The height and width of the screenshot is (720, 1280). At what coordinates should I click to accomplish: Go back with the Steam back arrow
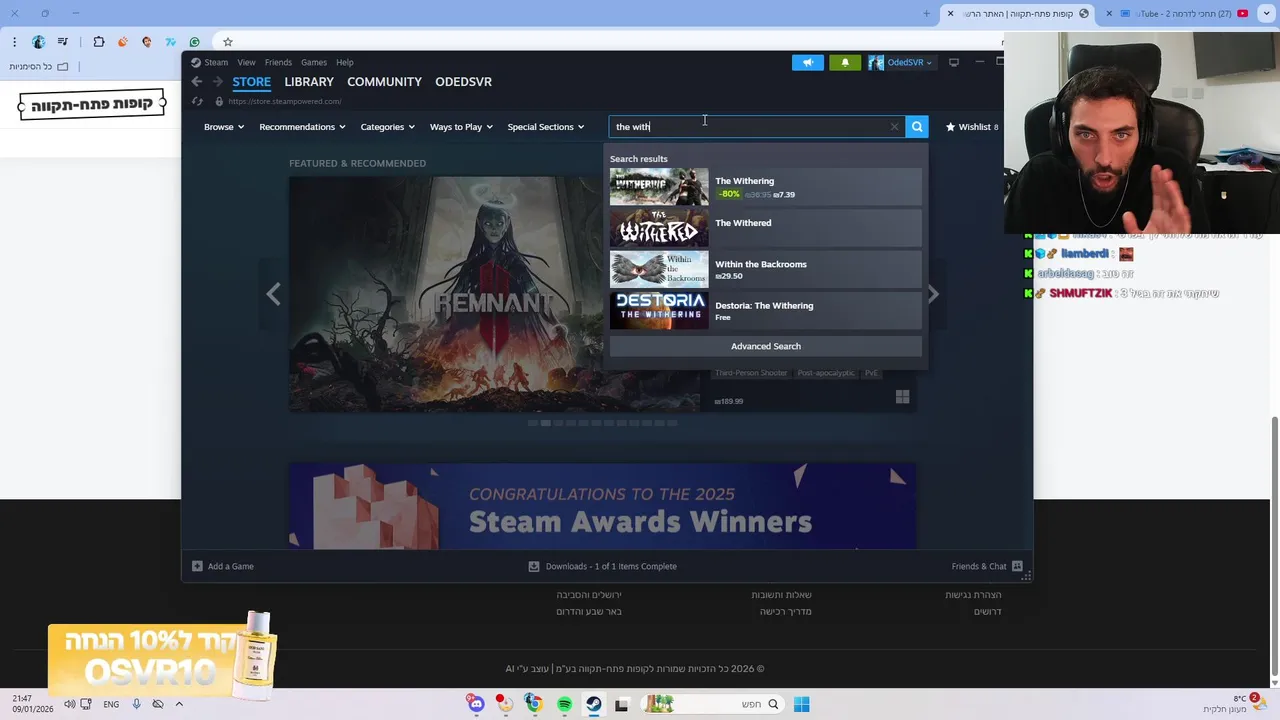point(197,82)
